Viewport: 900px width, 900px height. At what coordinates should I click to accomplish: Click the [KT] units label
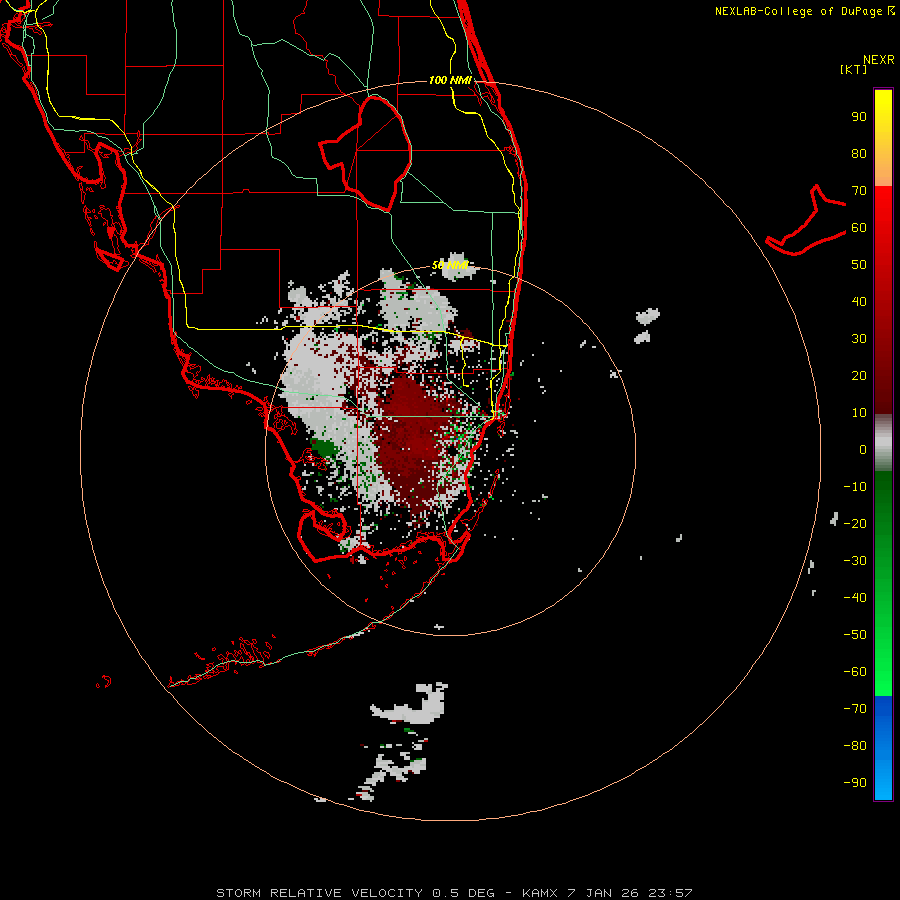[853, 69]
